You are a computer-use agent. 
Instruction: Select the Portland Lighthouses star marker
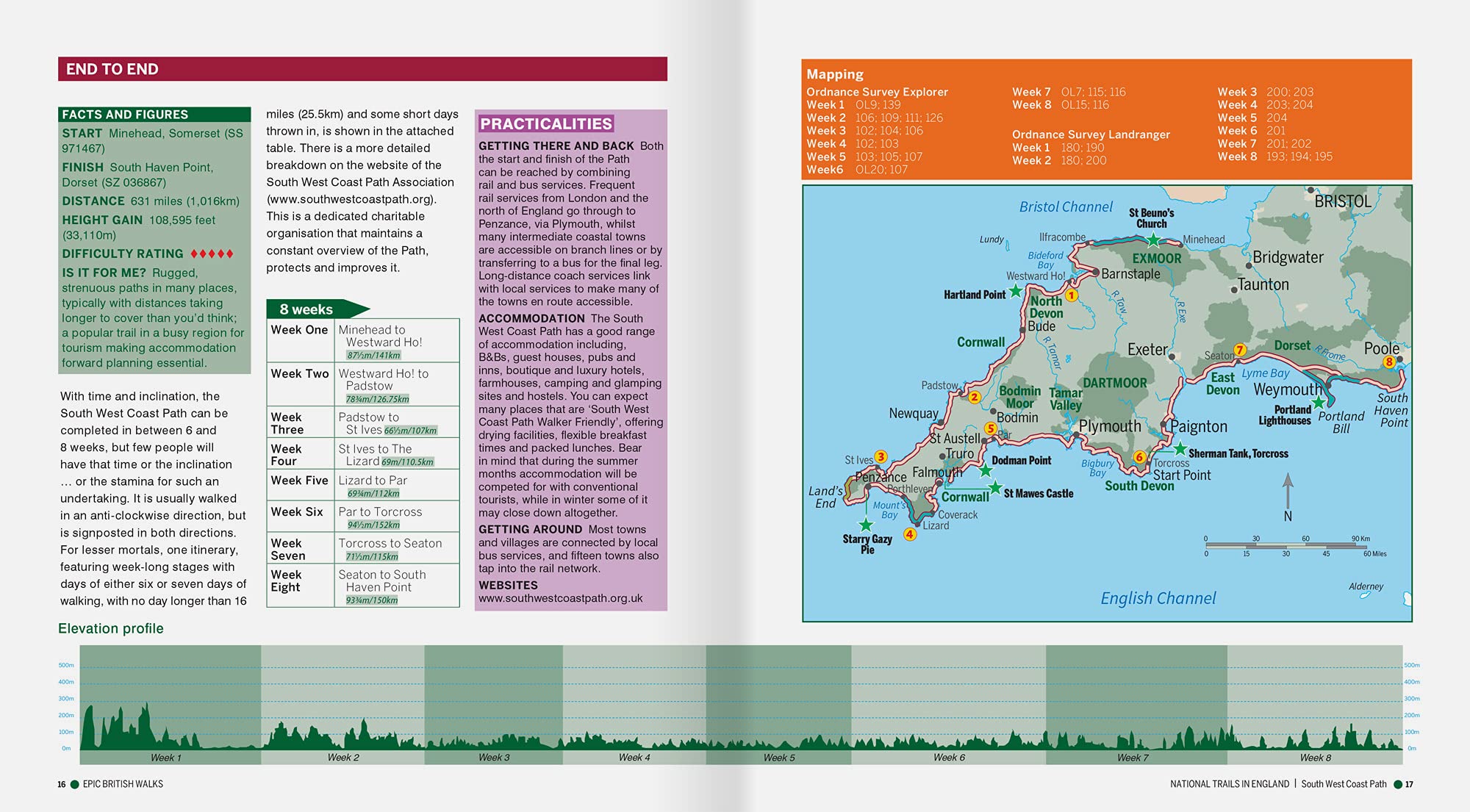click(1319, 403)
